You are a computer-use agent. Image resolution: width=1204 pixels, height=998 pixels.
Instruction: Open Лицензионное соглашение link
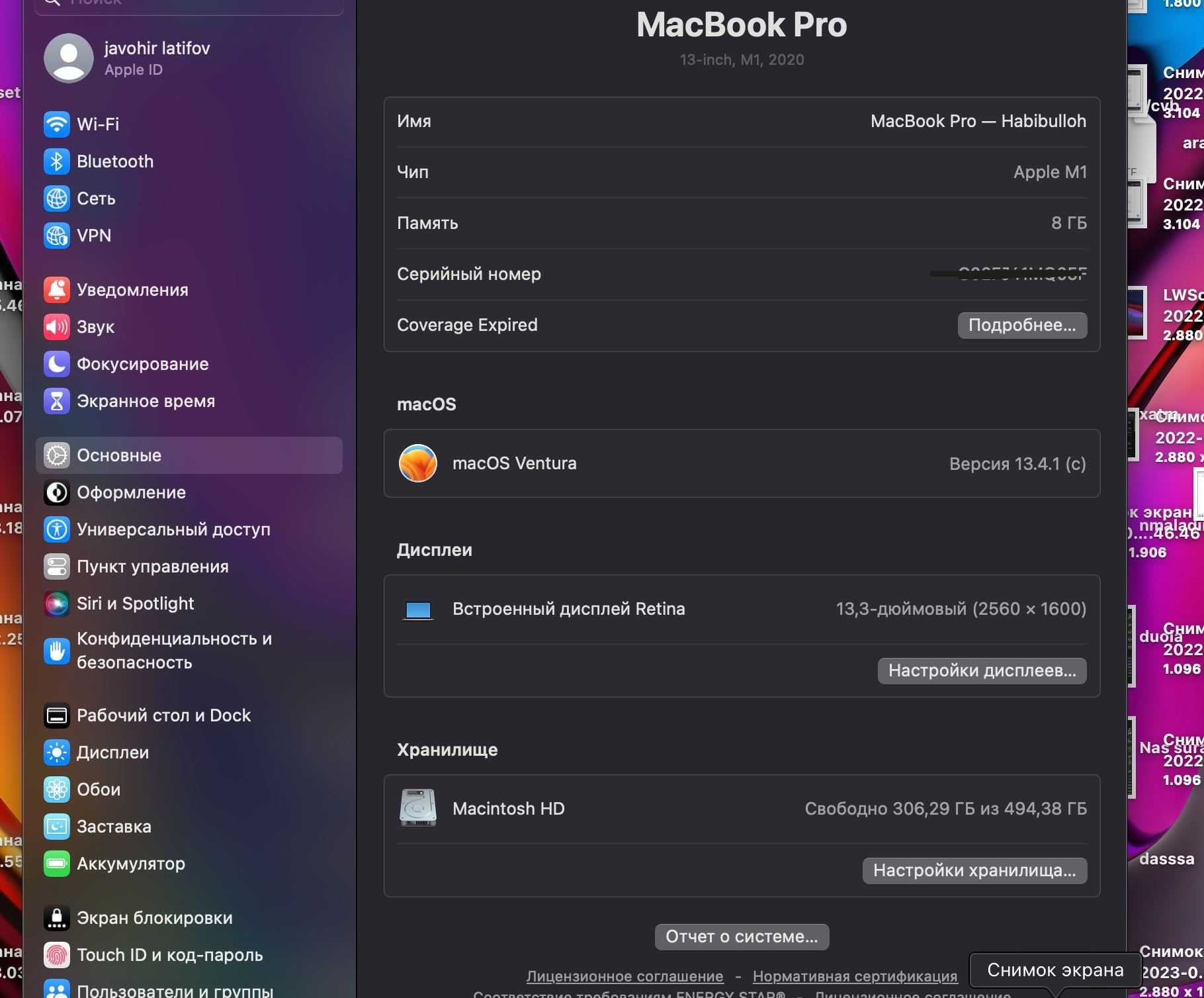(x=624, y=976)
